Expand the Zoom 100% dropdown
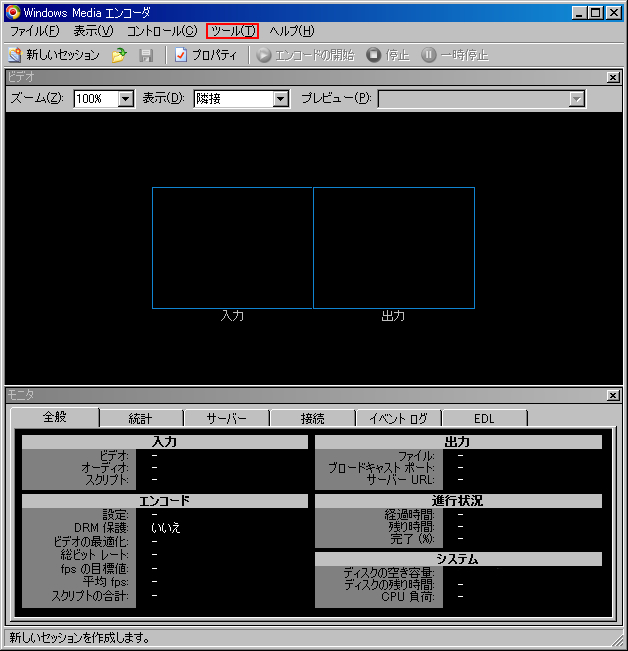Screen dimensions: 628x651 [126, 98]
